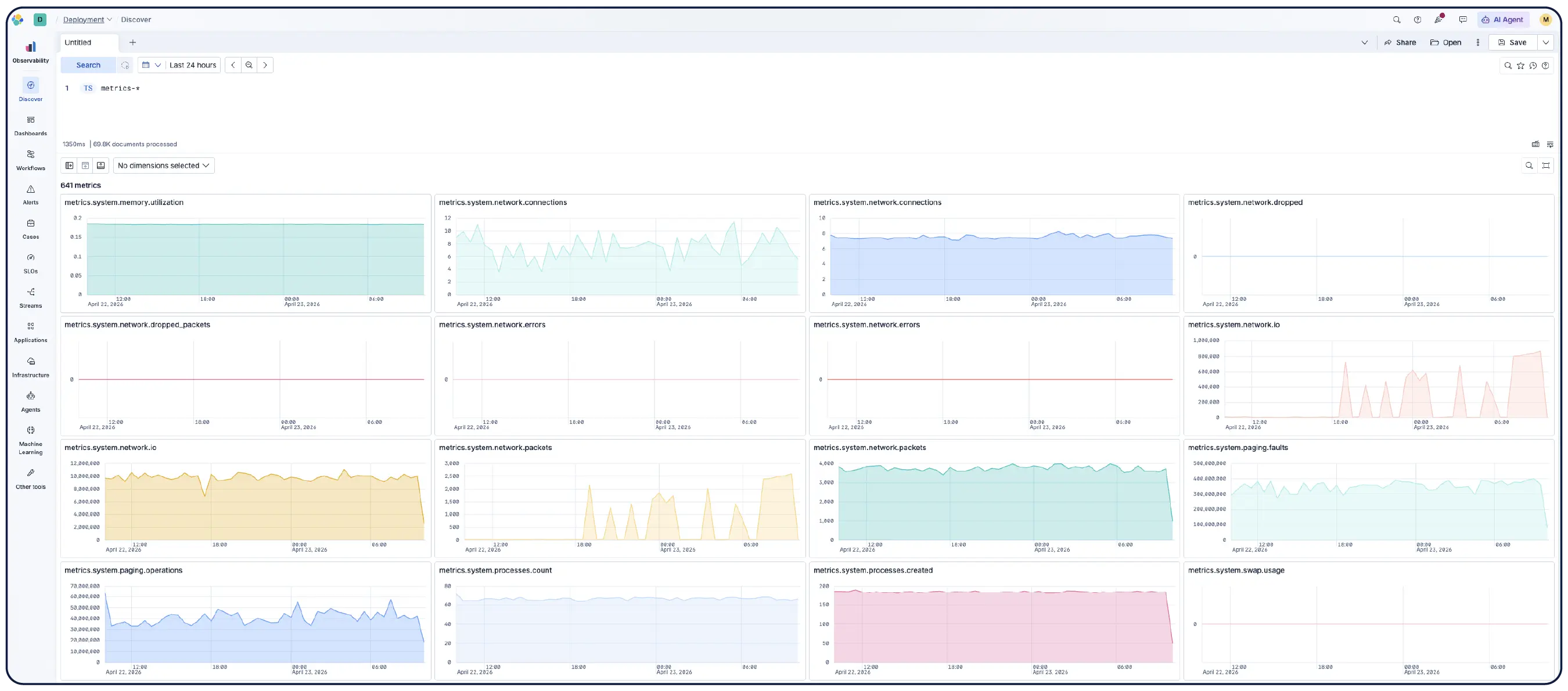Open Streams from the sidebar
The width and height of the screenshot is (1568, 691).
coord(30,297)
